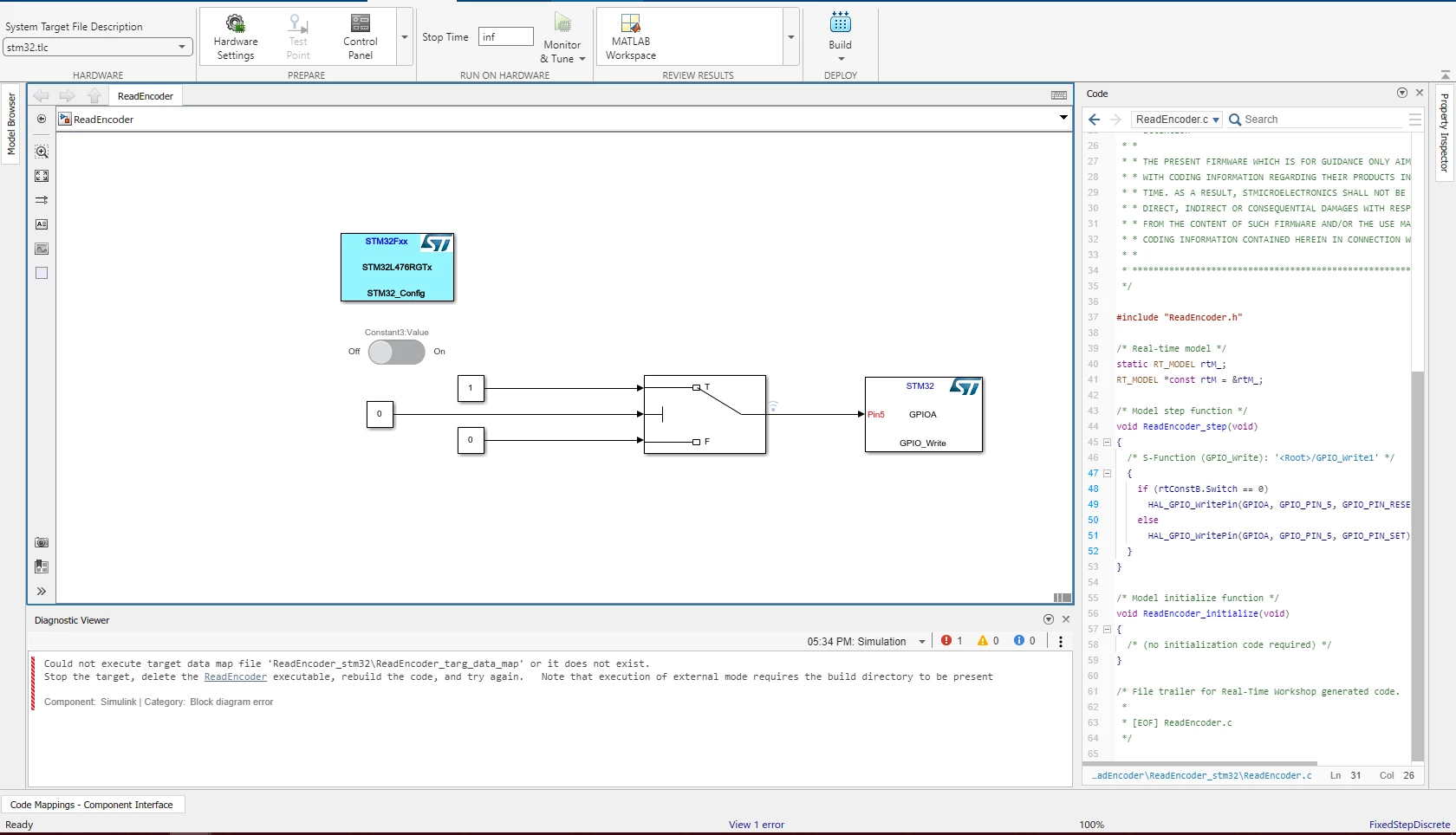The width and height of the screenshot is (1456, 835).
Task: Open simulation event dropdown in Diagnostic Viewer
Action: point(922,642)
